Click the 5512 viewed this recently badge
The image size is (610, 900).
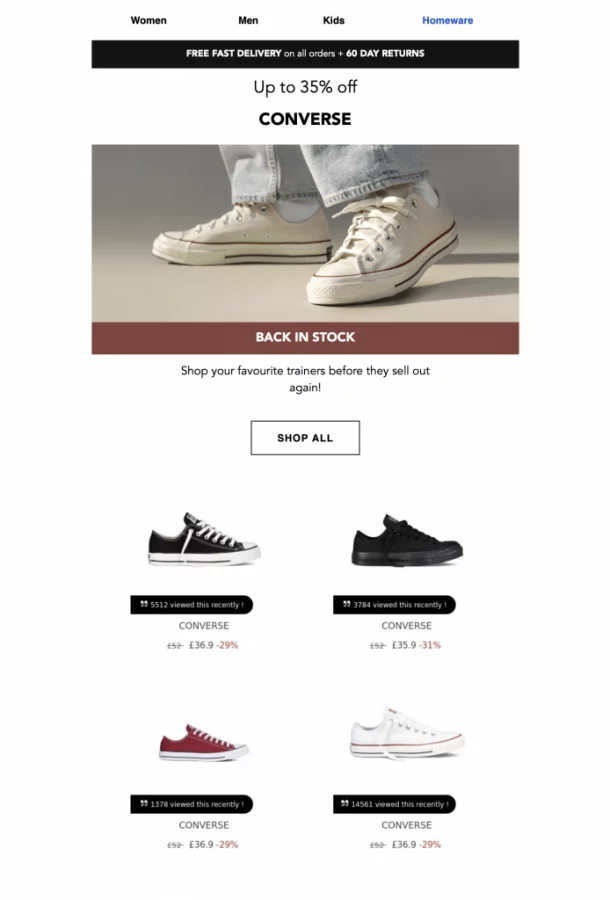pos(192,605)
